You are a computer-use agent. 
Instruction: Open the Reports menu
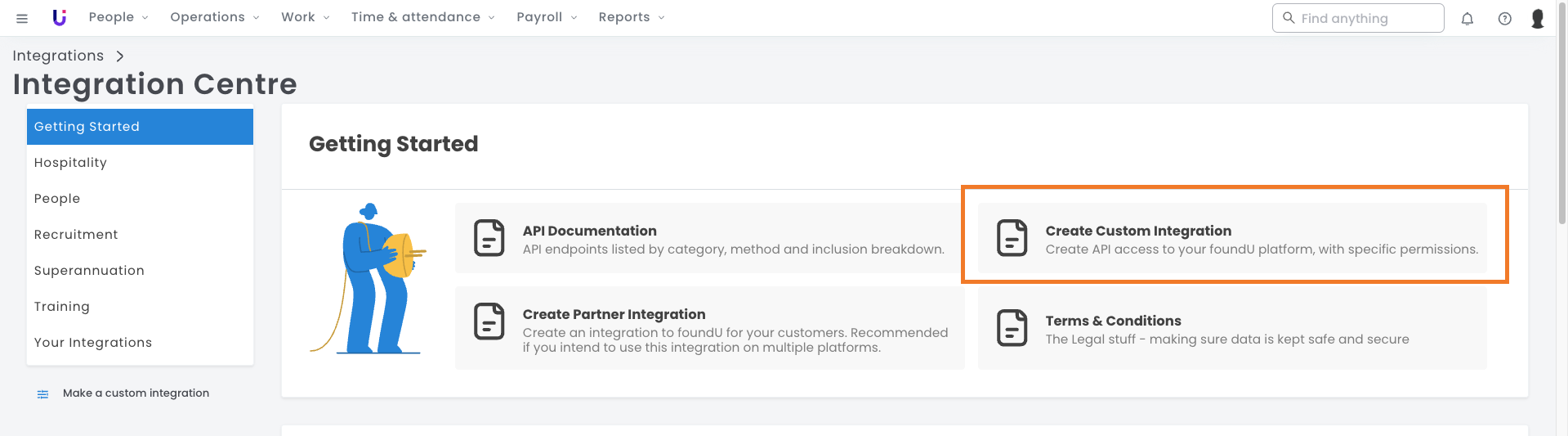click(x=631, y=17)
